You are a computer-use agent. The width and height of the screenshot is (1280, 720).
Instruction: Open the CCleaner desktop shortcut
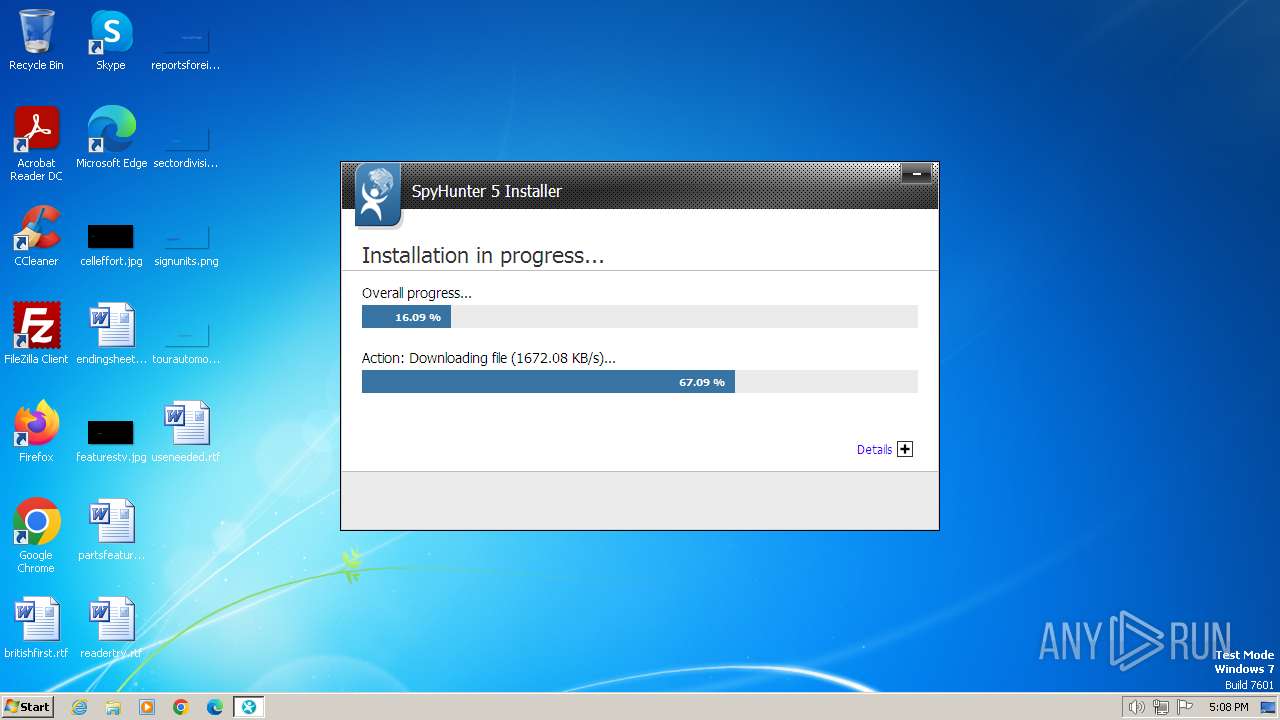(x=36, y=236)
